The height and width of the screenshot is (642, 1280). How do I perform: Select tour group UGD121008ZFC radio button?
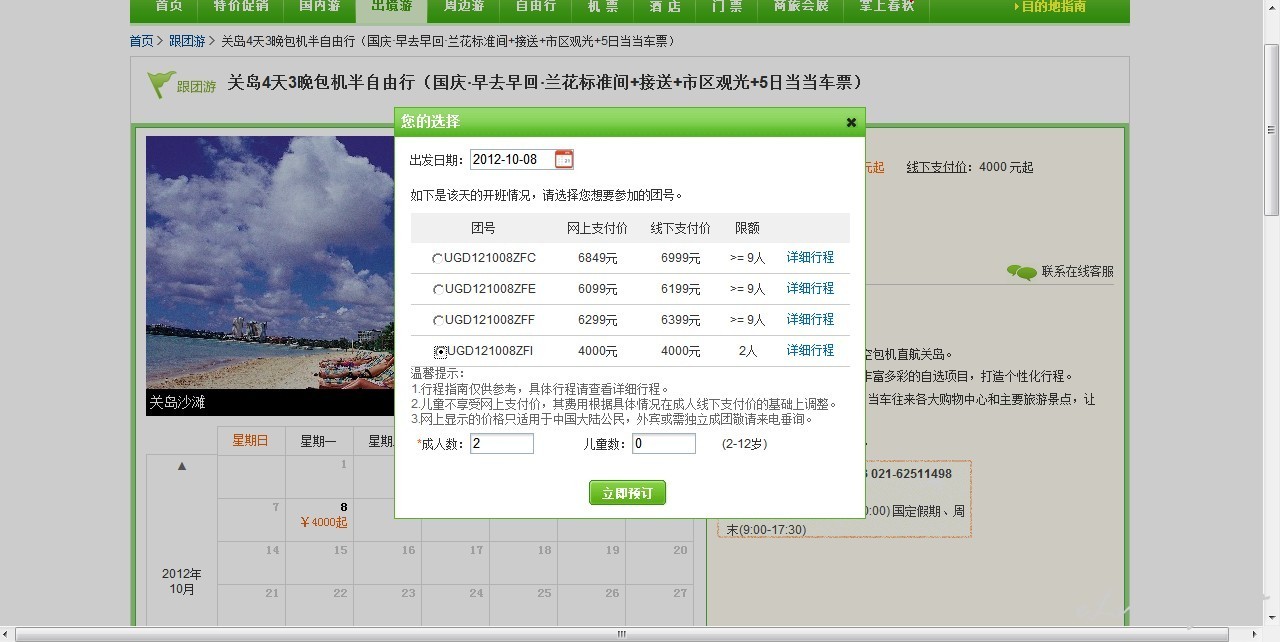(438, 258)
